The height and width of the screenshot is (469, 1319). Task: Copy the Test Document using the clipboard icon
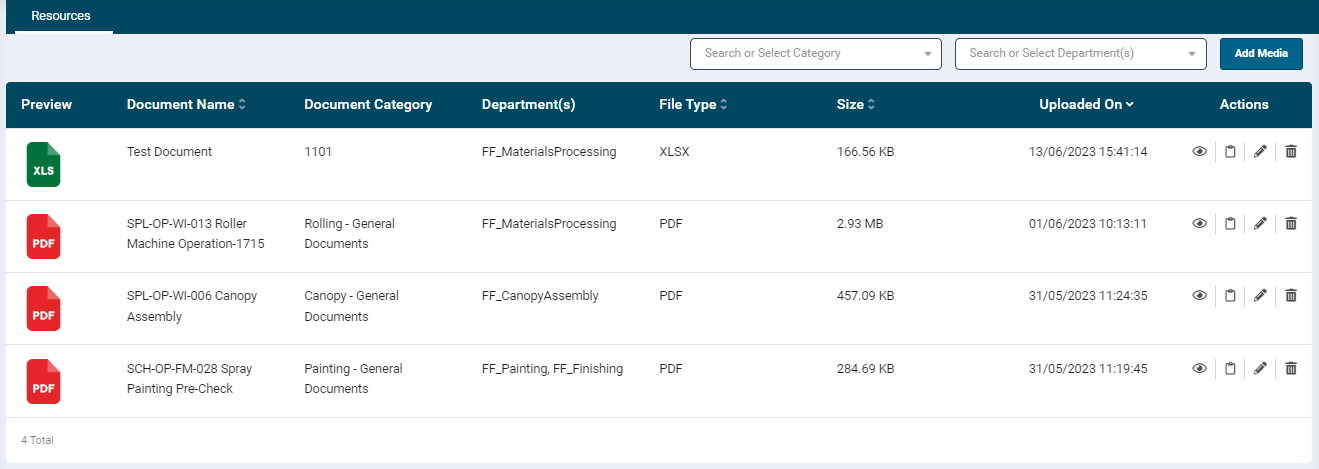[1230, 152]
